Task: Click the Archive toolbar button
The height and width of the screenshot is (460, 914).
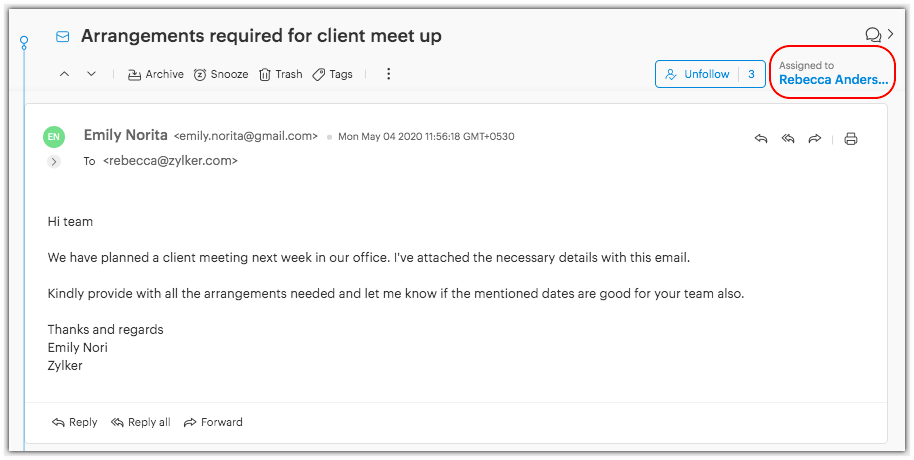Action: tap(156, 74)
